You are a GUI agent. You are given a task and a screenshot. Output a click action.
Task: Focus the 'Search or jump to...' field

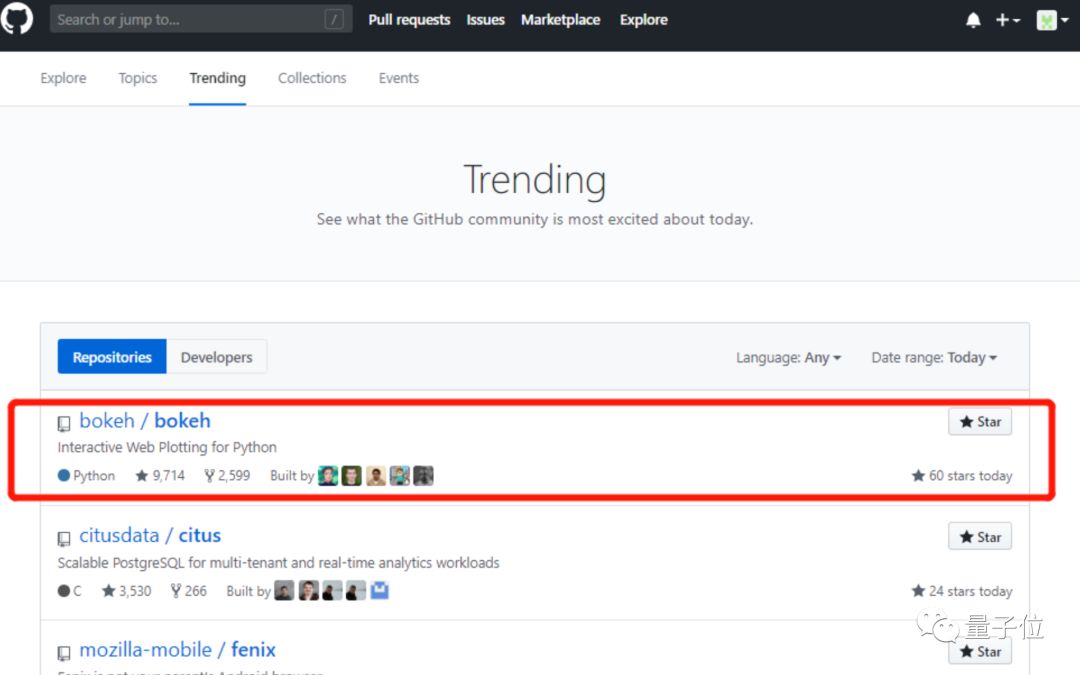pos(201,19)
